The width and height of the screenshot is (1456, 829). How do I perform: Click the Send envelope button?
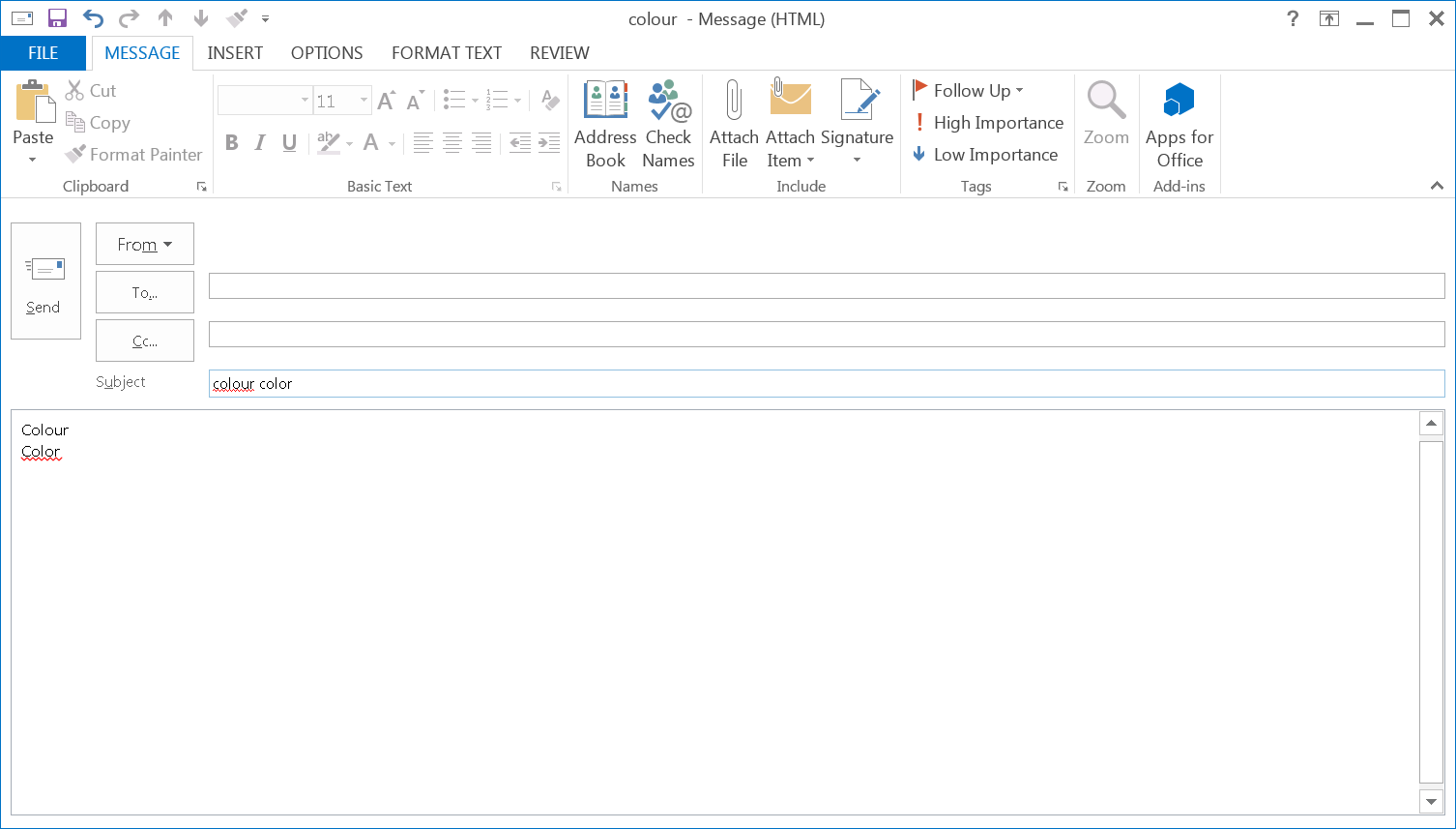point(45,281)
